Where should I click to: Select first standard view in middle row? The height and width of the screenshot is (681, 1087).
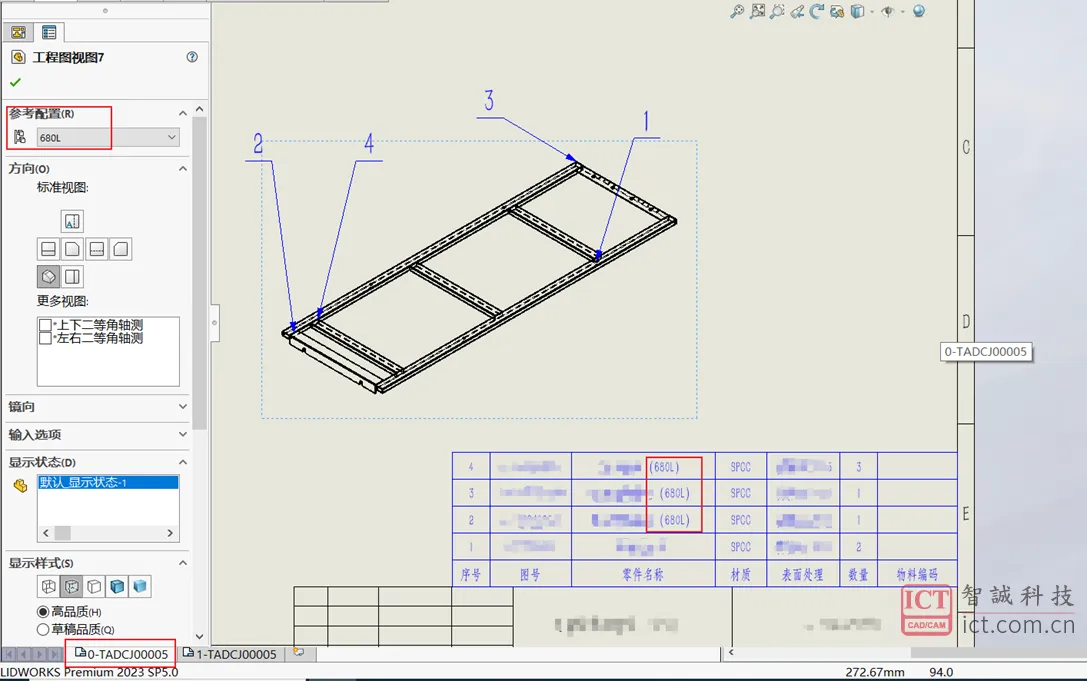49,249
